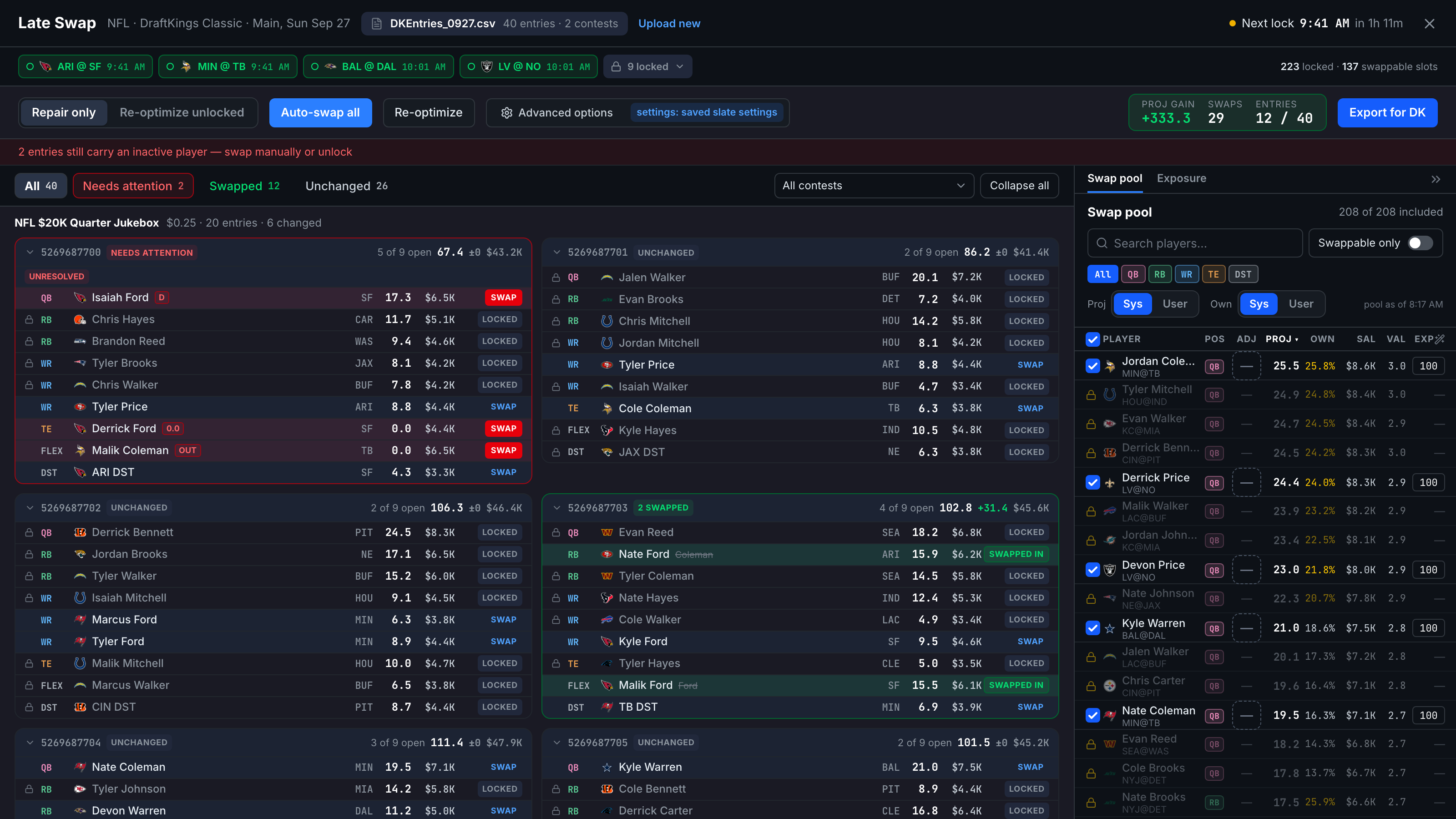Click lock icon on Chris Hayes row
Image resolution: width=1456 pixels, height=819 pixels.
[x=29, y=320]
